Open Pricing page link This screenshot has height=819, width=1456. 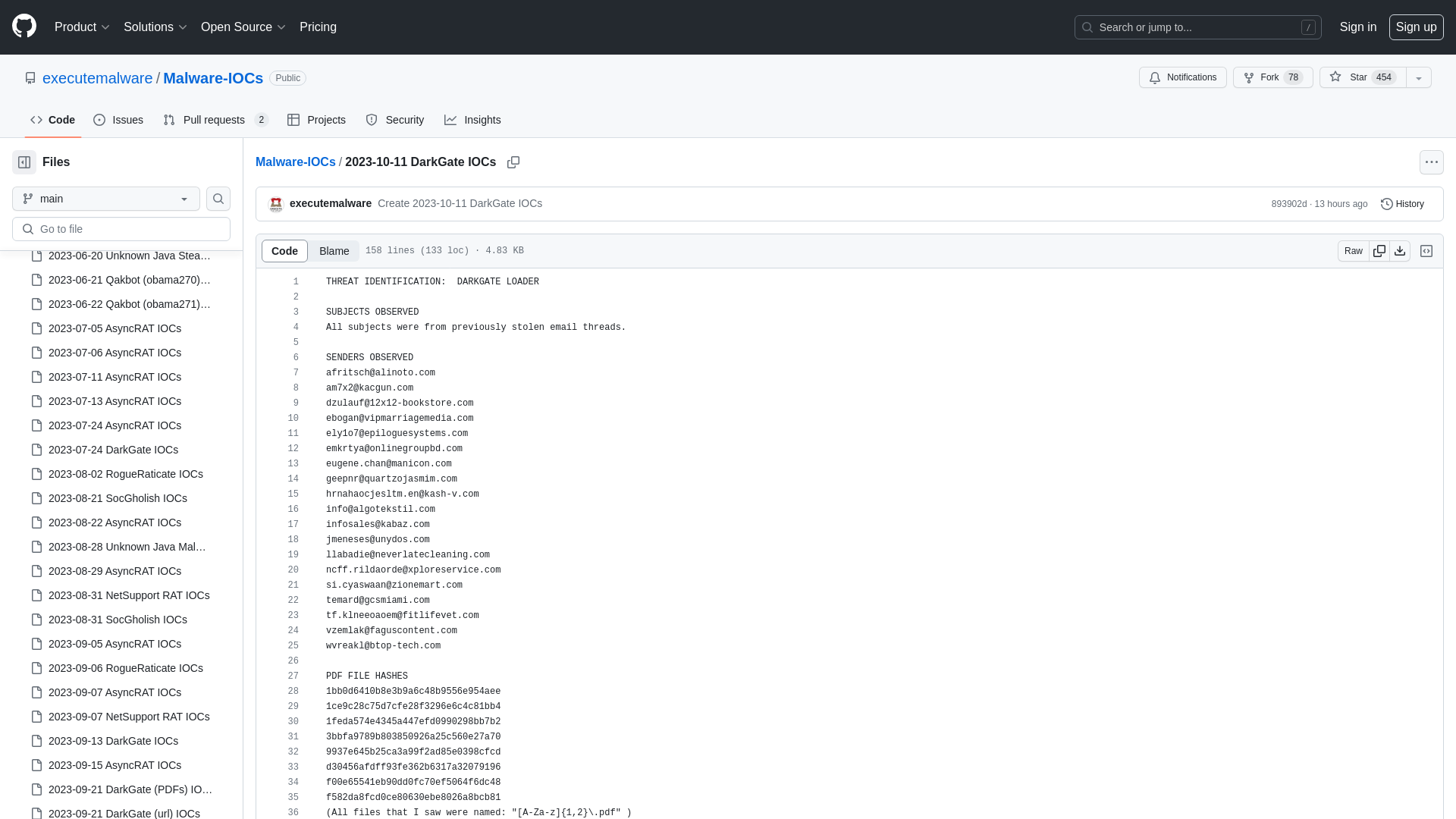point(318,27)
